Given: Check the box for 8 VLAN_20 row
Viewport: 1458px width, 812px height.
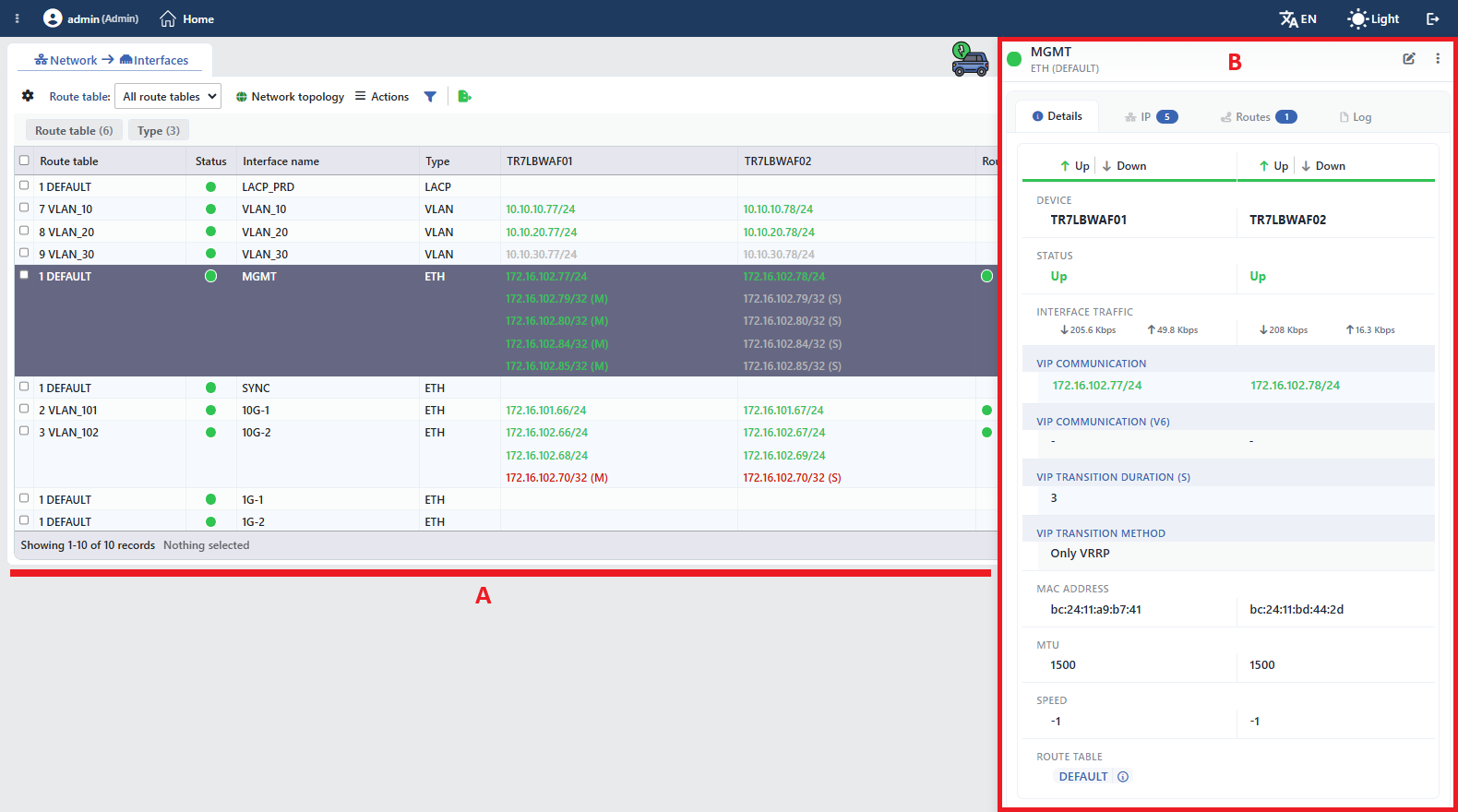Looking at the screenshot, I should click(24, 231).
